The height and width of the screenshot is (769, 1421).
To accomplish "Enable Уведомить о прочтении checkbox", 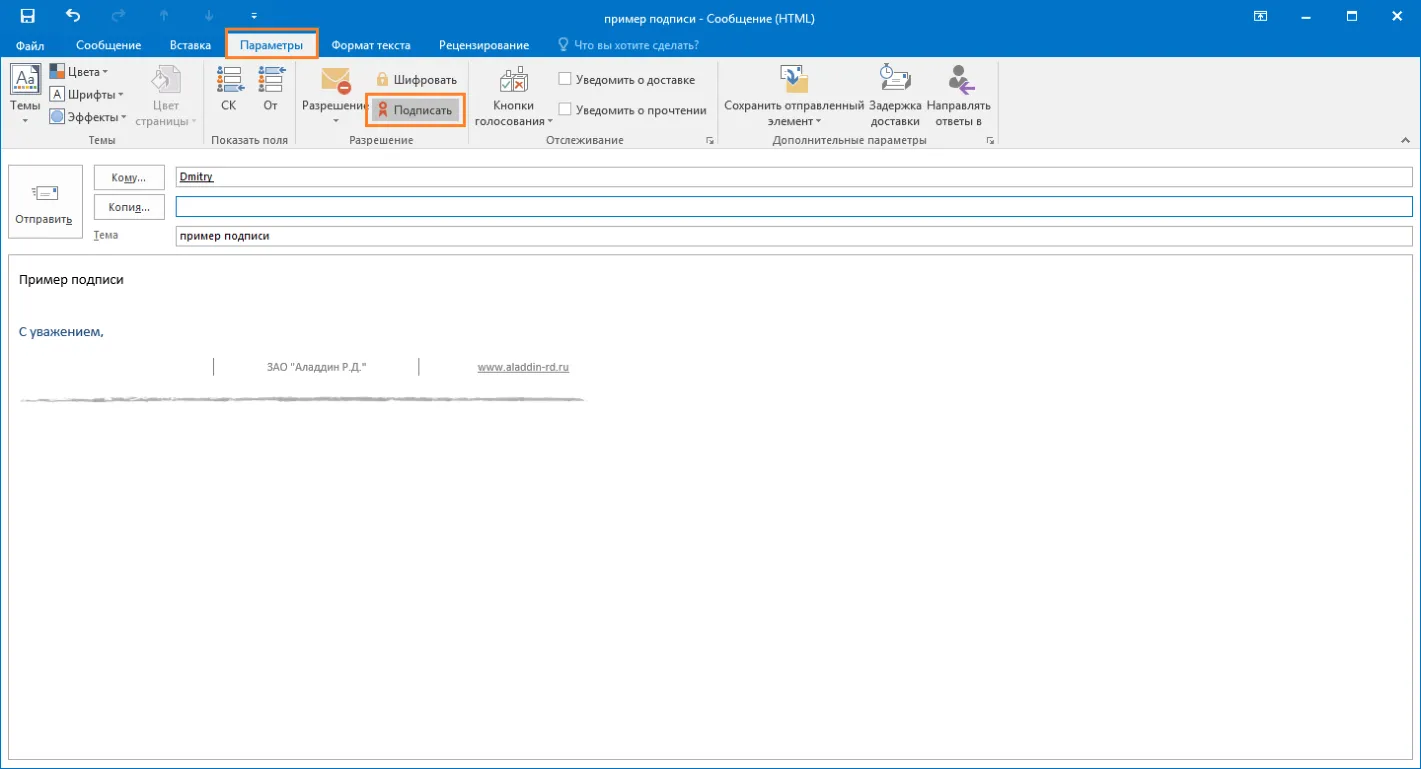I will (x=565, y=110).
